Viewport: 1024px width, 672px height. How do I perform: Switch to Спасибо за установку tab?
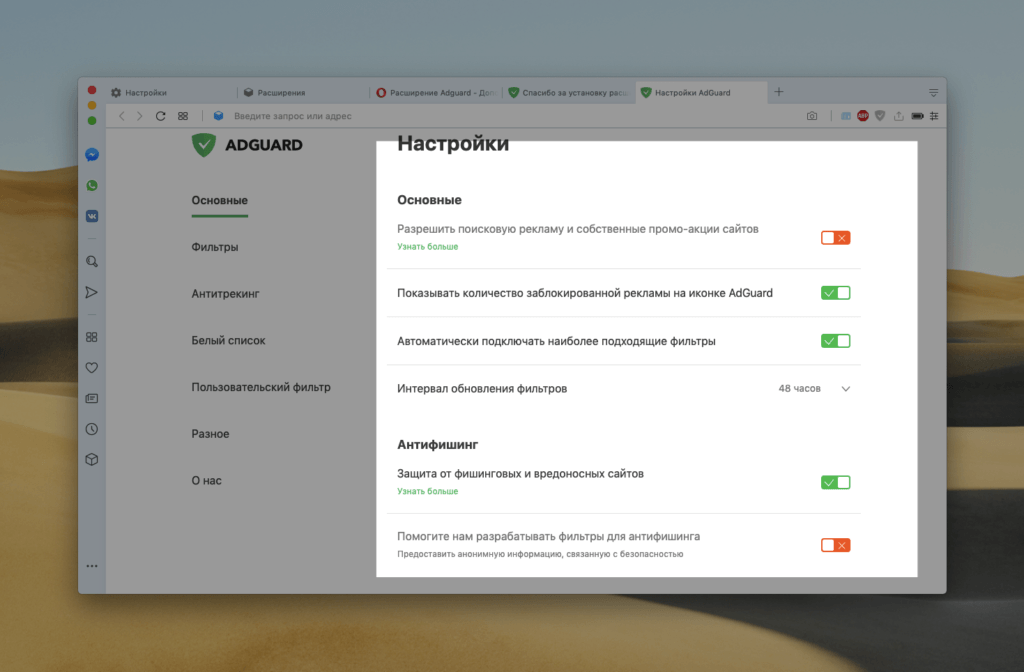(x=569, y=93)
